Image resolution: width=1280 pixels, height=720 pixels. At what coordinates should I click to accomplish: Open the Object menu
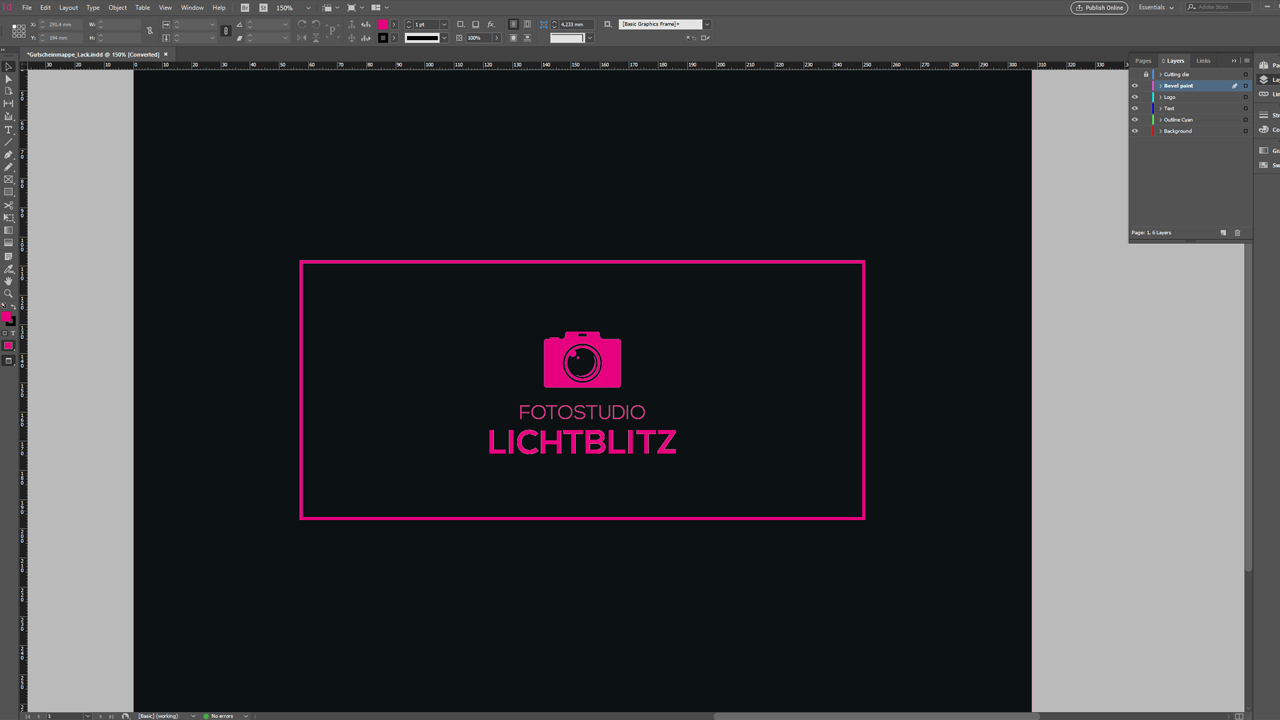pos(118,7)
